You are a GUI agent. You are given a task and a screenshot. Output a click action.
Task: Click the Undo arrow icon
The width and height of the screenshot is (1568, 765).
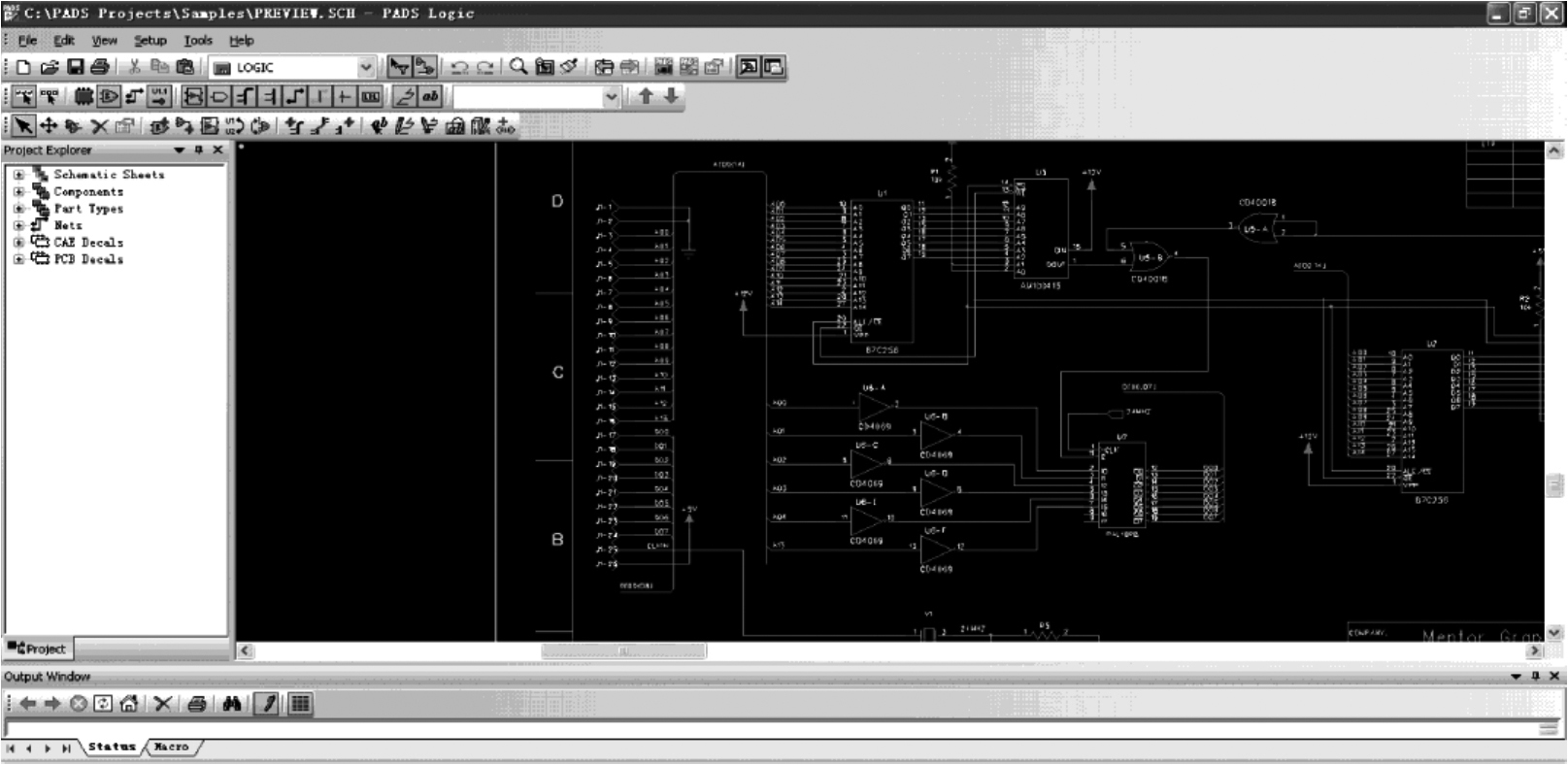pyautogui.click(x=459, y=67)
